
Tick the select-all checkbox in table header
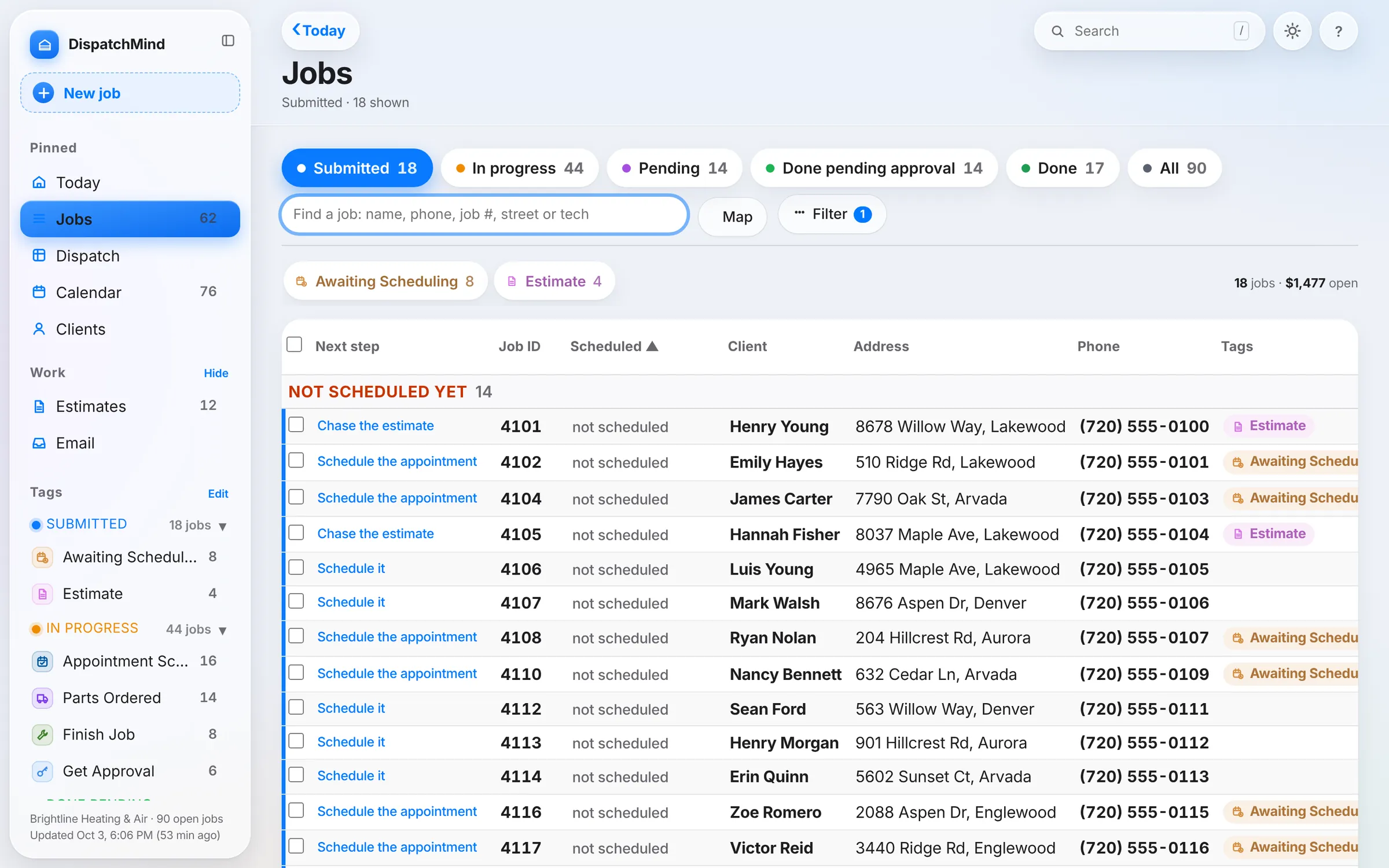pos(295,345)
